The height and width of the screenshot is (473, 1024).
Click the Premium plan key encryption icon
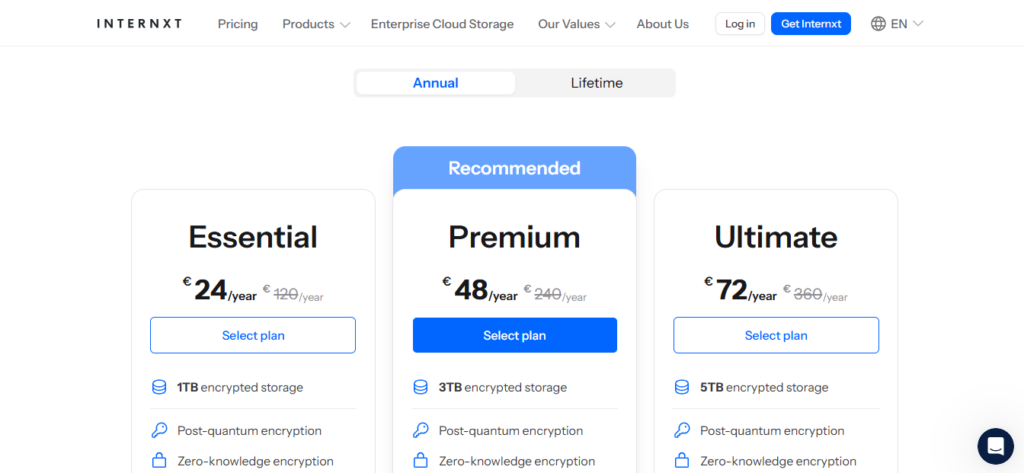(420, 431)
